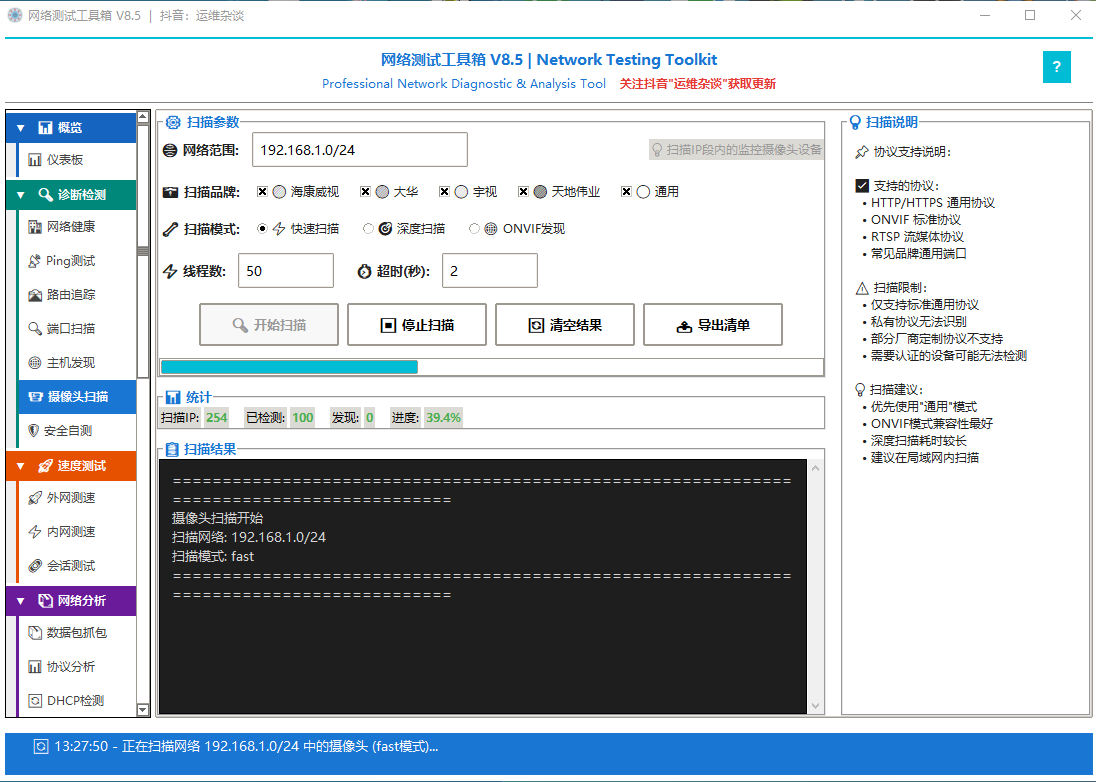Toggle the 天地伟业 brand checkbox
1096x782 pixels.
pos(523,191)
